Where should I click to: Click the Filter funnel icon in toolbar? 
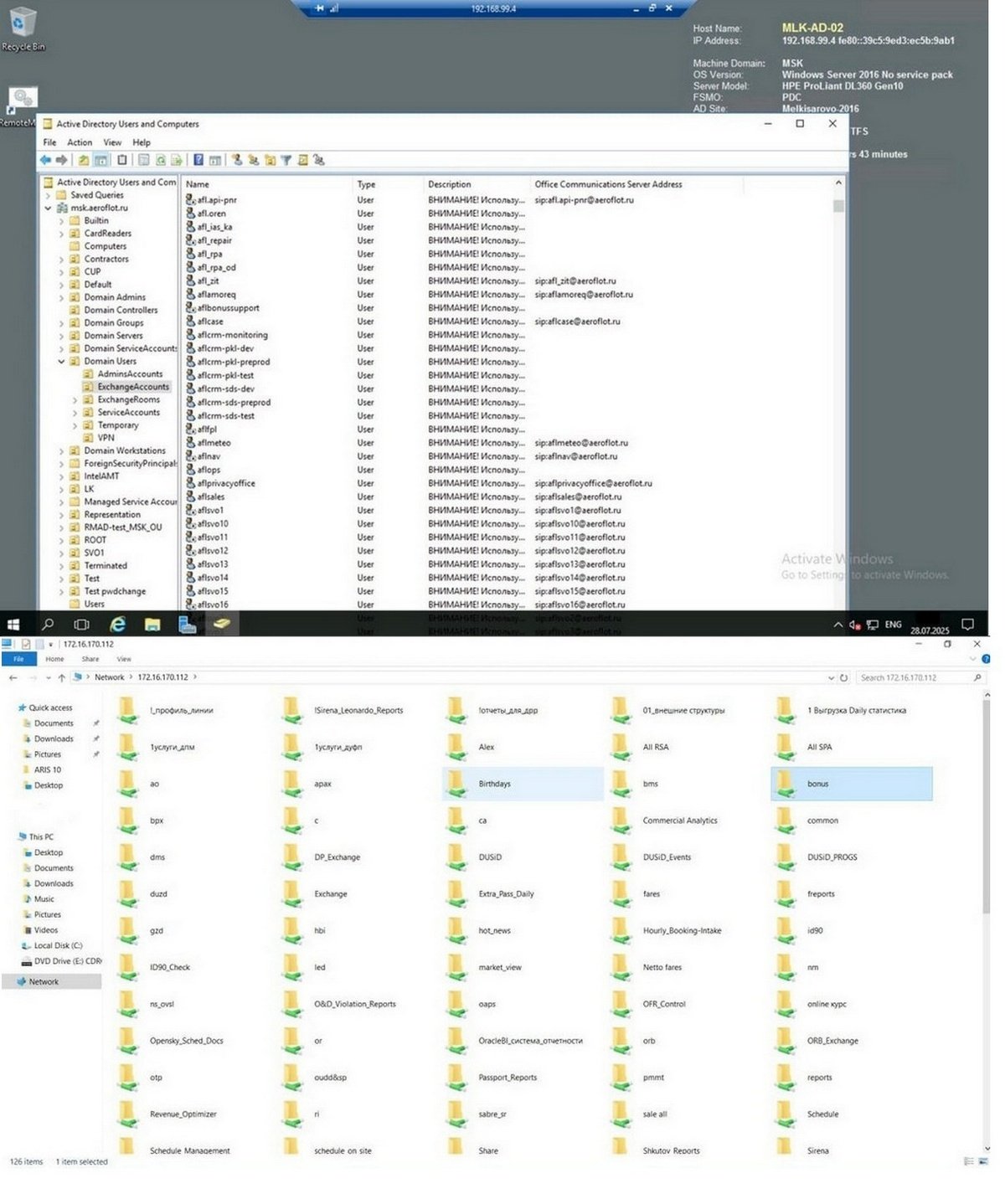[x=286, y=160]
